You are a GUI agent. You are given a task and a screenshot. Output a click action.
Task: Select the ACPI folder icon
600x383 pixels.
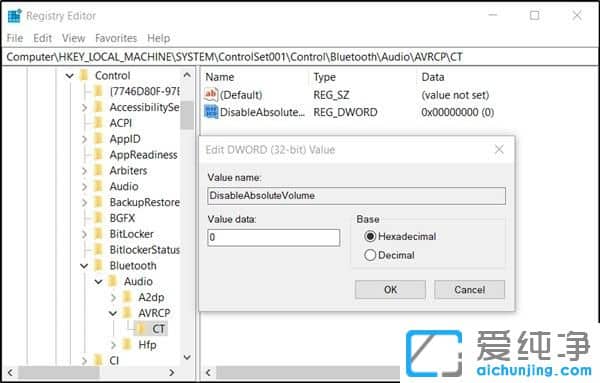pos(99,123)
